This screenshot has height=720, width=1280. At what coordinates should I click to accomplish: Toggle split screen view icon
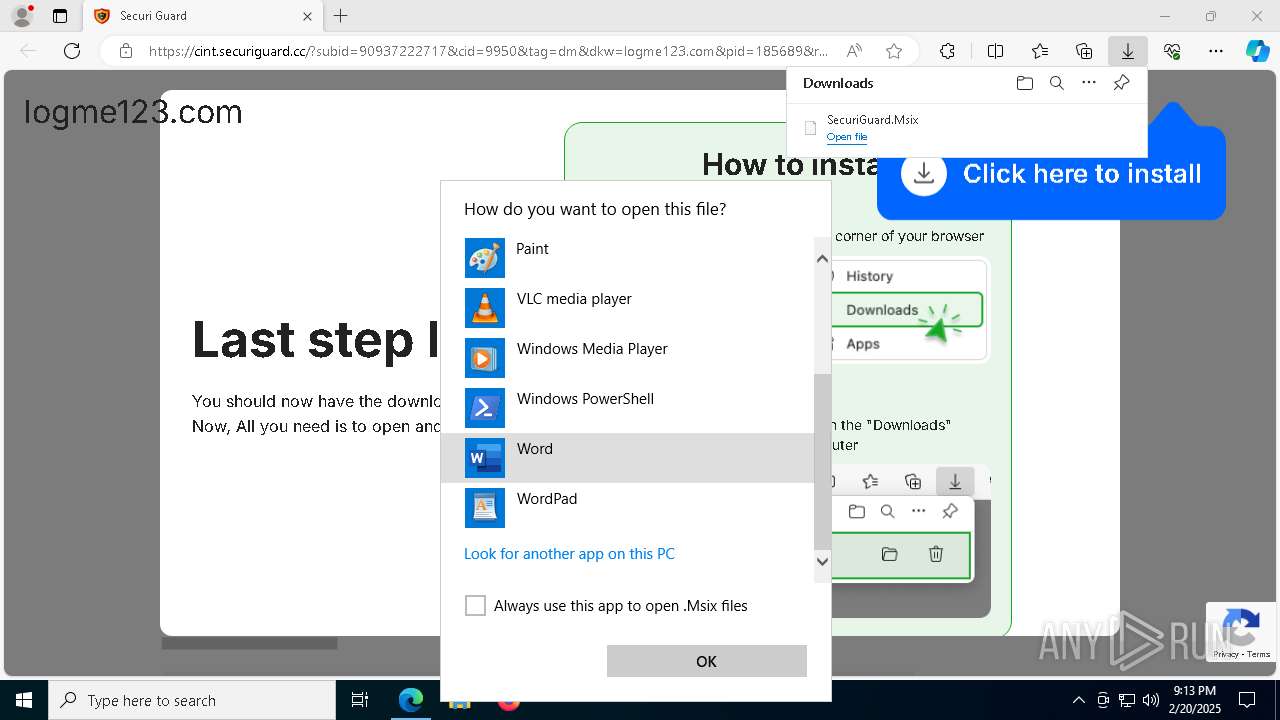(x=995, y=51)
